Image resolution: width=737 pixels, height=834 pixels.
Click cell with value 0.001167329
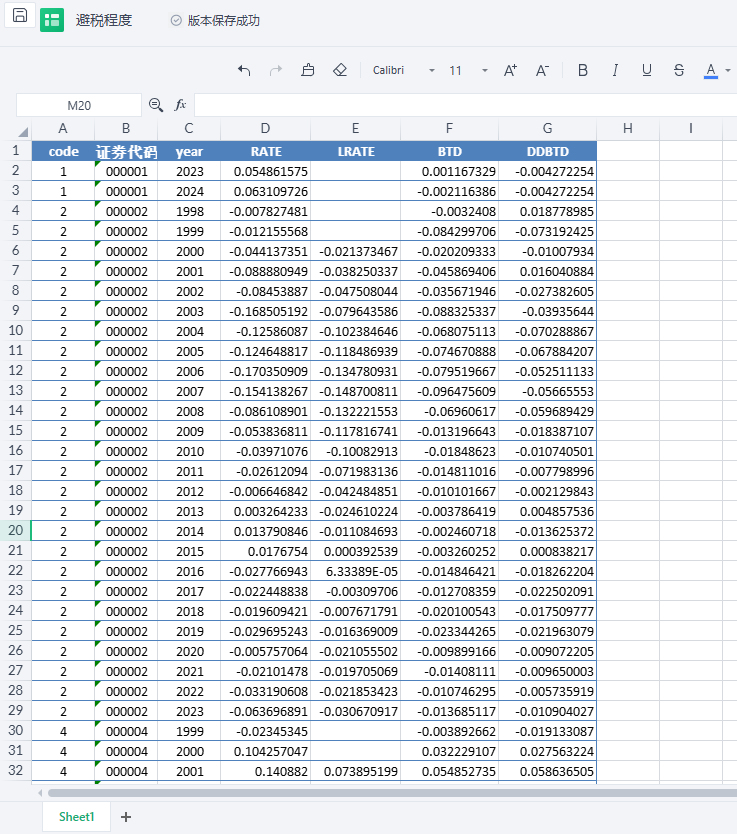click(x=450, y=171)
